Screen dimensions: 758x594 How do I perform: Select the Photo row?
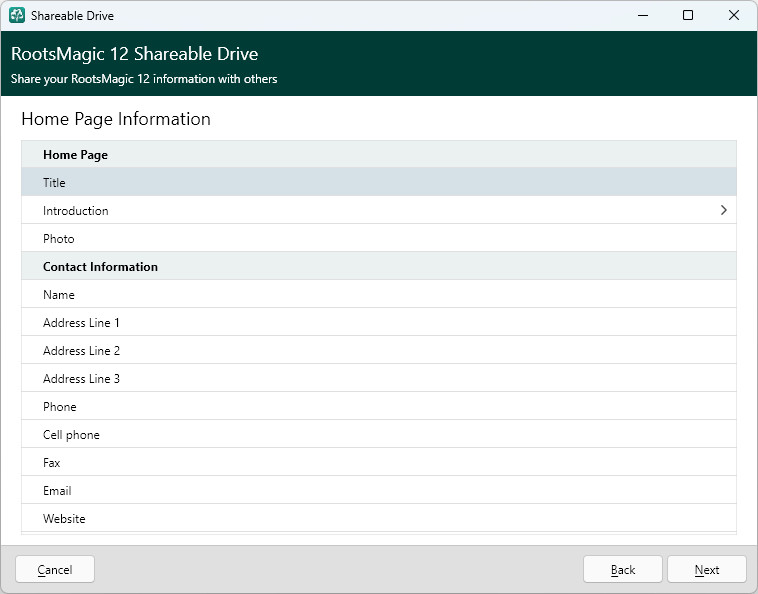(379, 238)
